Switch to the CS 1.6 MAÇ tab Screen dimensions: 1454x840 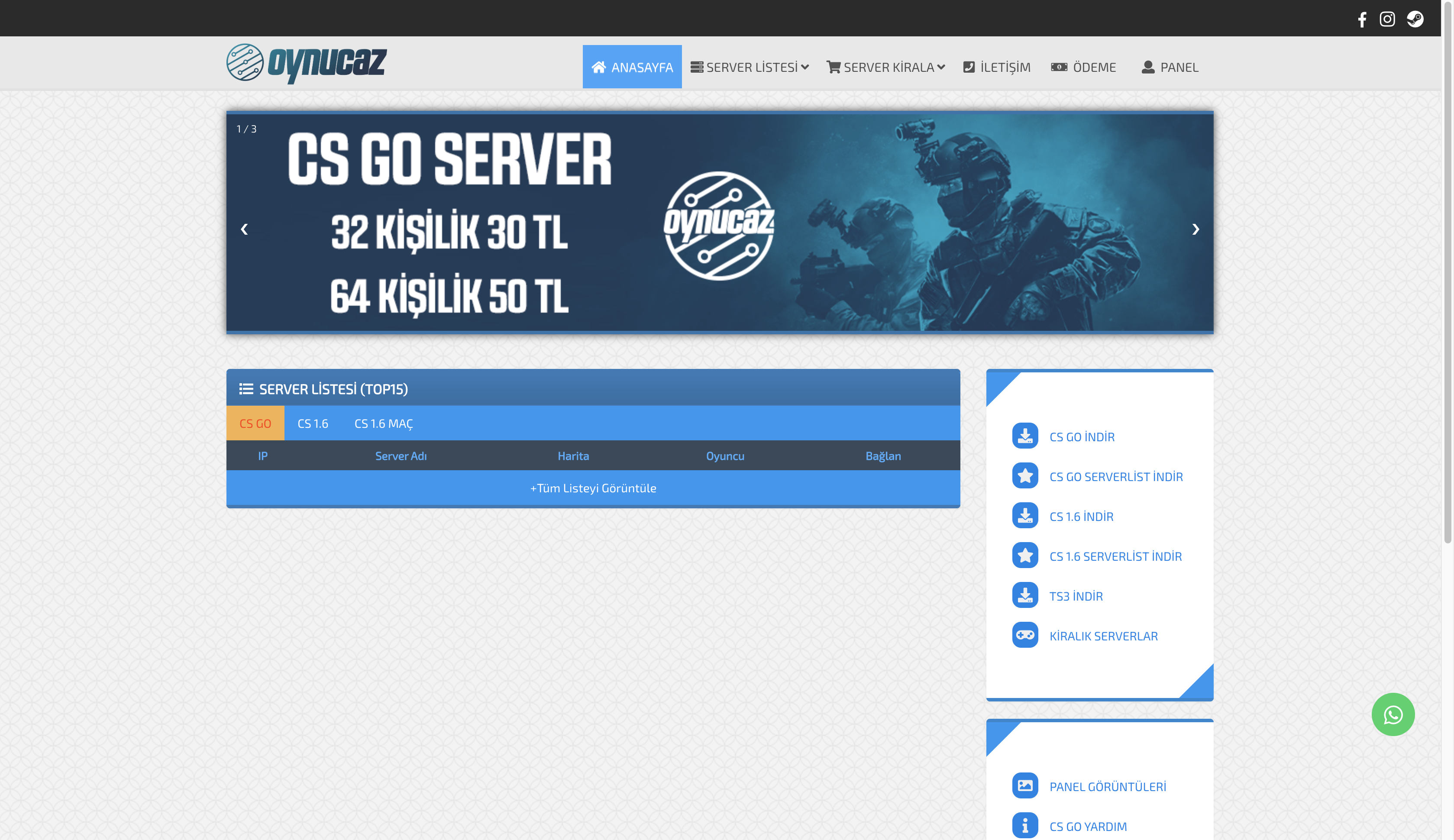tap(384, 423)
